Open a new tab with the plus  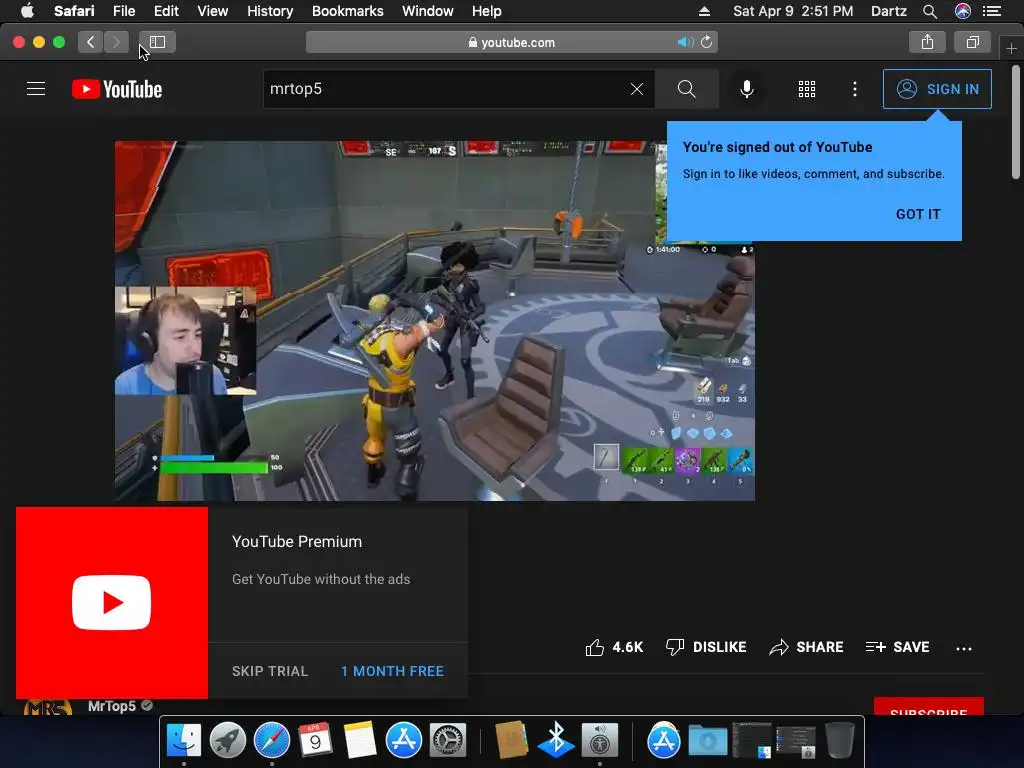[1011, 48]
